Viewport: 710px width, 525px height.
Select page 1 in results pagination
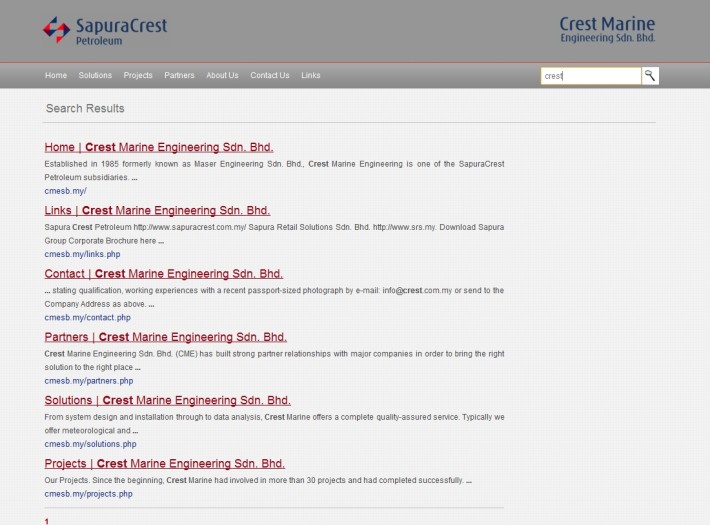47,520
